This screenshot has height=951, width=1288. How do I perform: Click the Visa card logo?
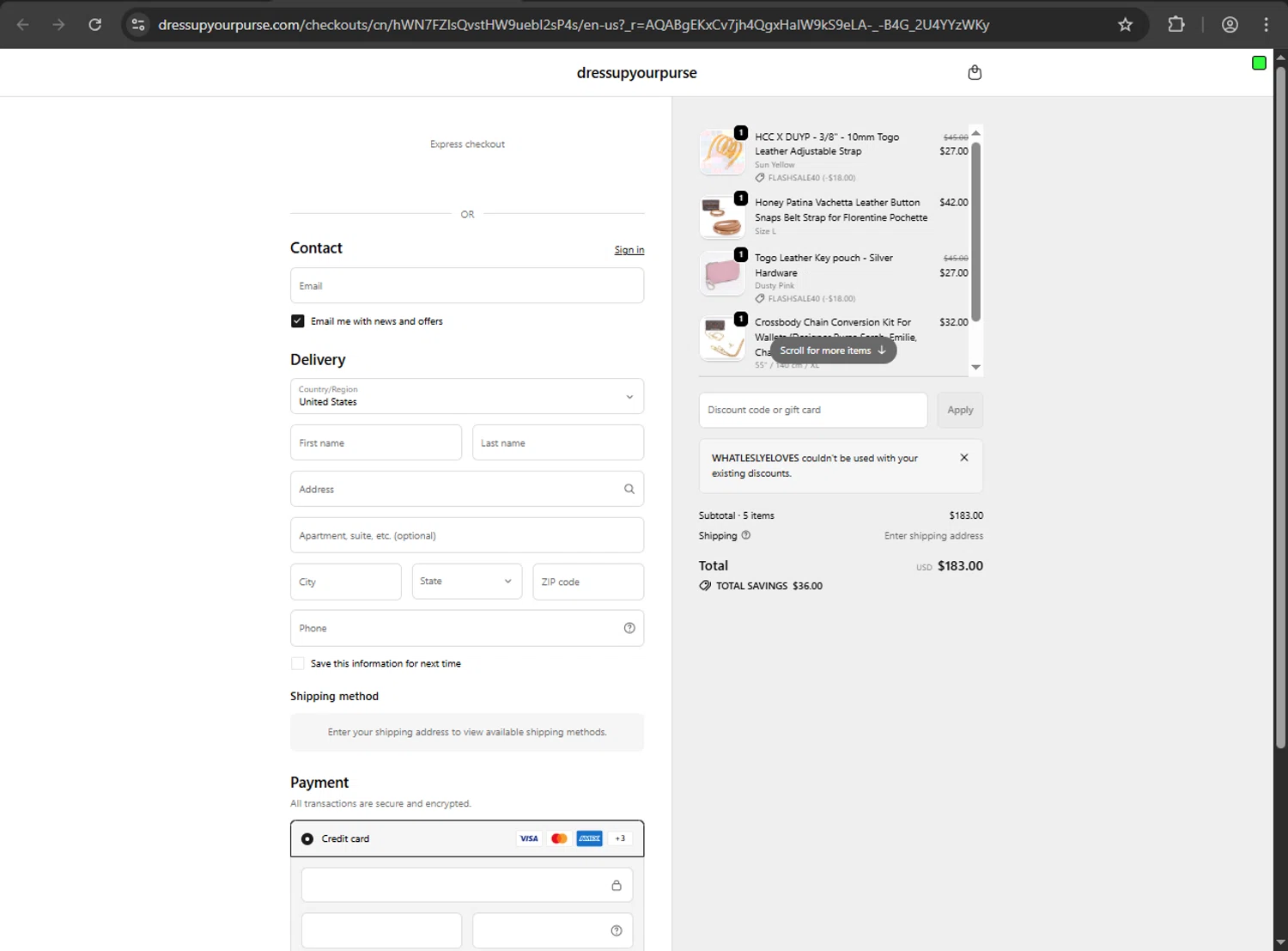[x=529, y=838]
